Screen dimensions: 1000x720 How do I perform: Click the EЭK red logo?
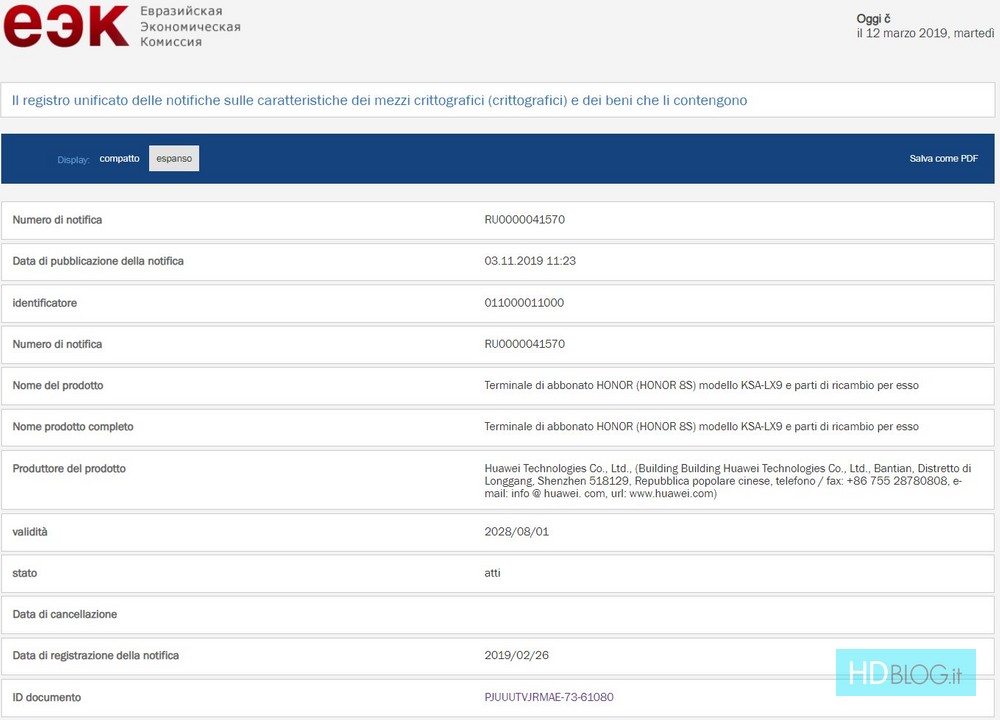66,25
